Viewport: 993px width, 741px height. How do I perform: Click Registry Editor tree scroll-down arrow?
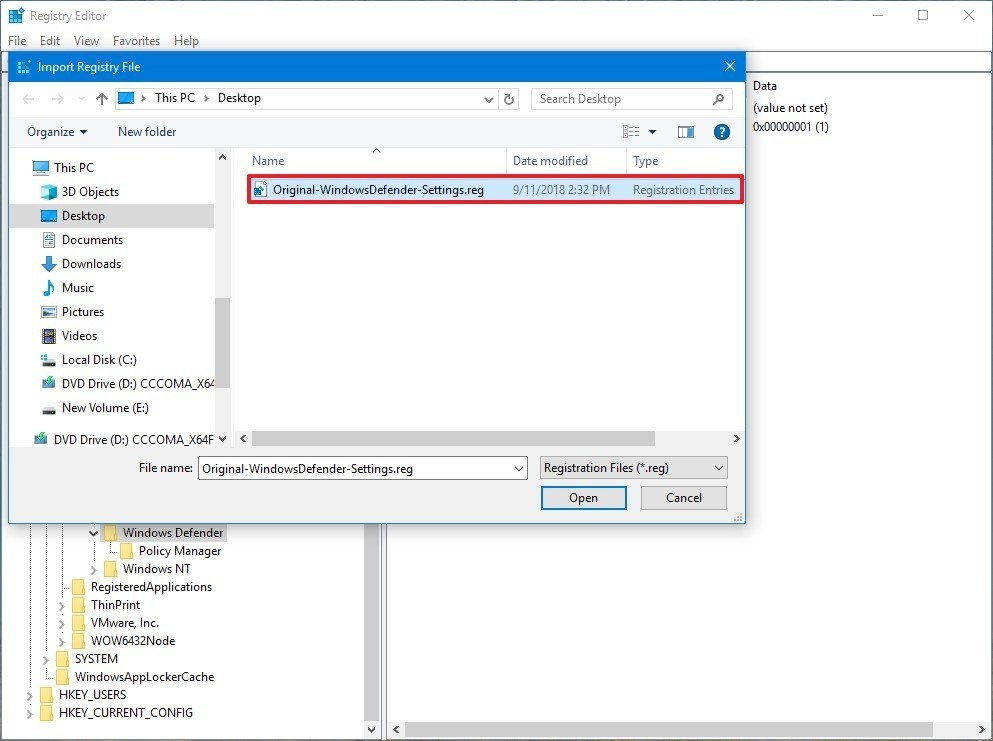tap(371, 730)
